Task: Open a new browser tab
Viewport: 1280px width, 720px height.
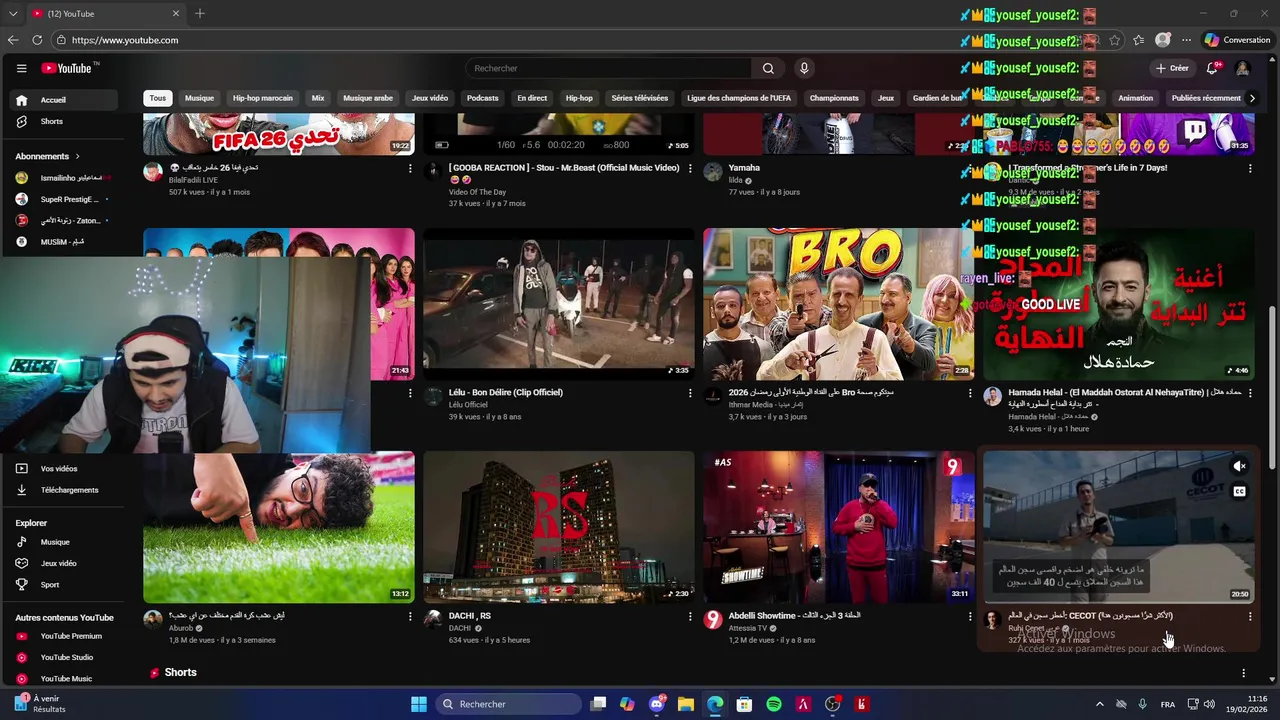Action: pos(200,13)
